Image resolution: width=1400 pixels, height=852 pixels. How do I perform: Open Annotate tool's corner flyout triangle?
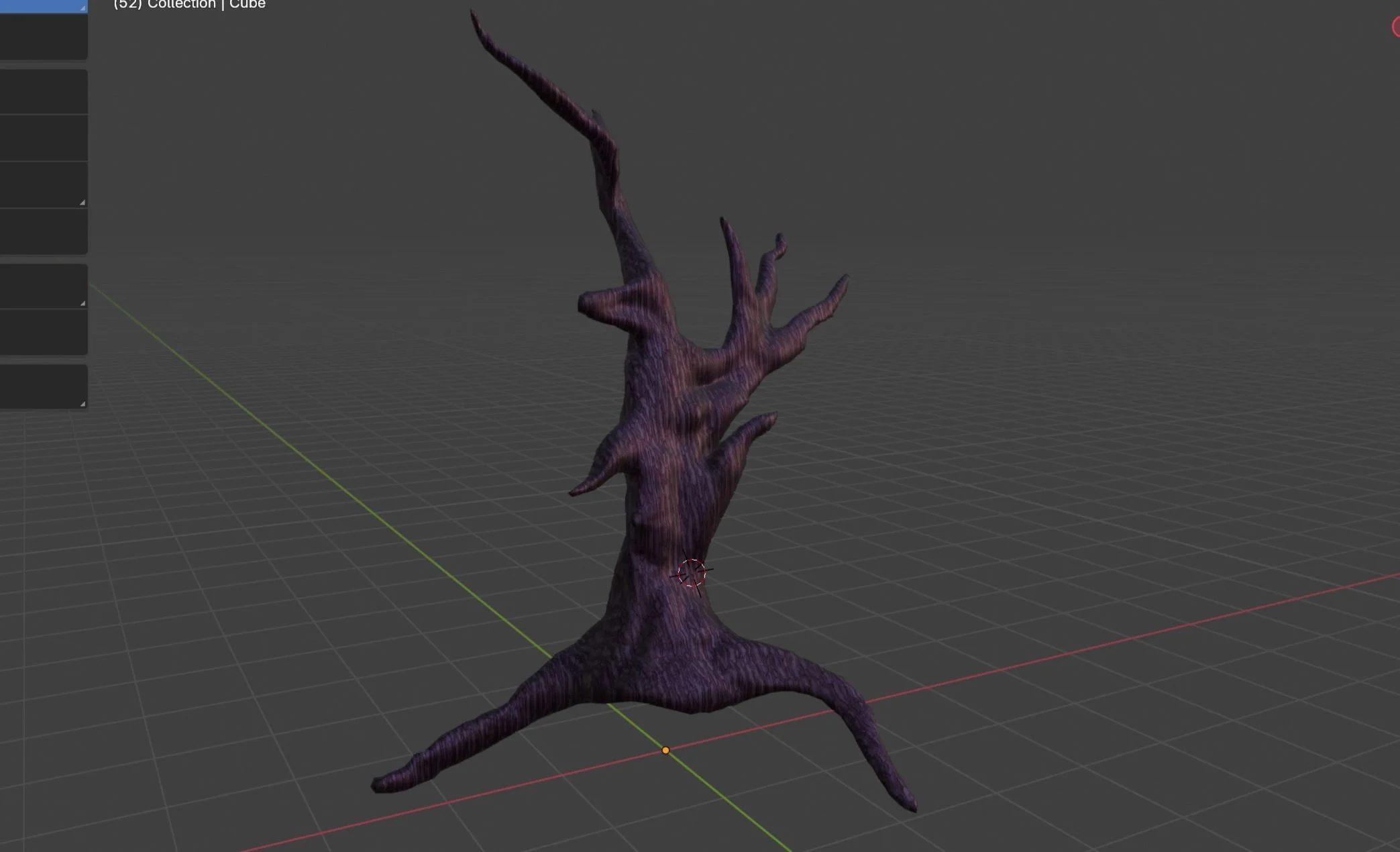(83, 303)
